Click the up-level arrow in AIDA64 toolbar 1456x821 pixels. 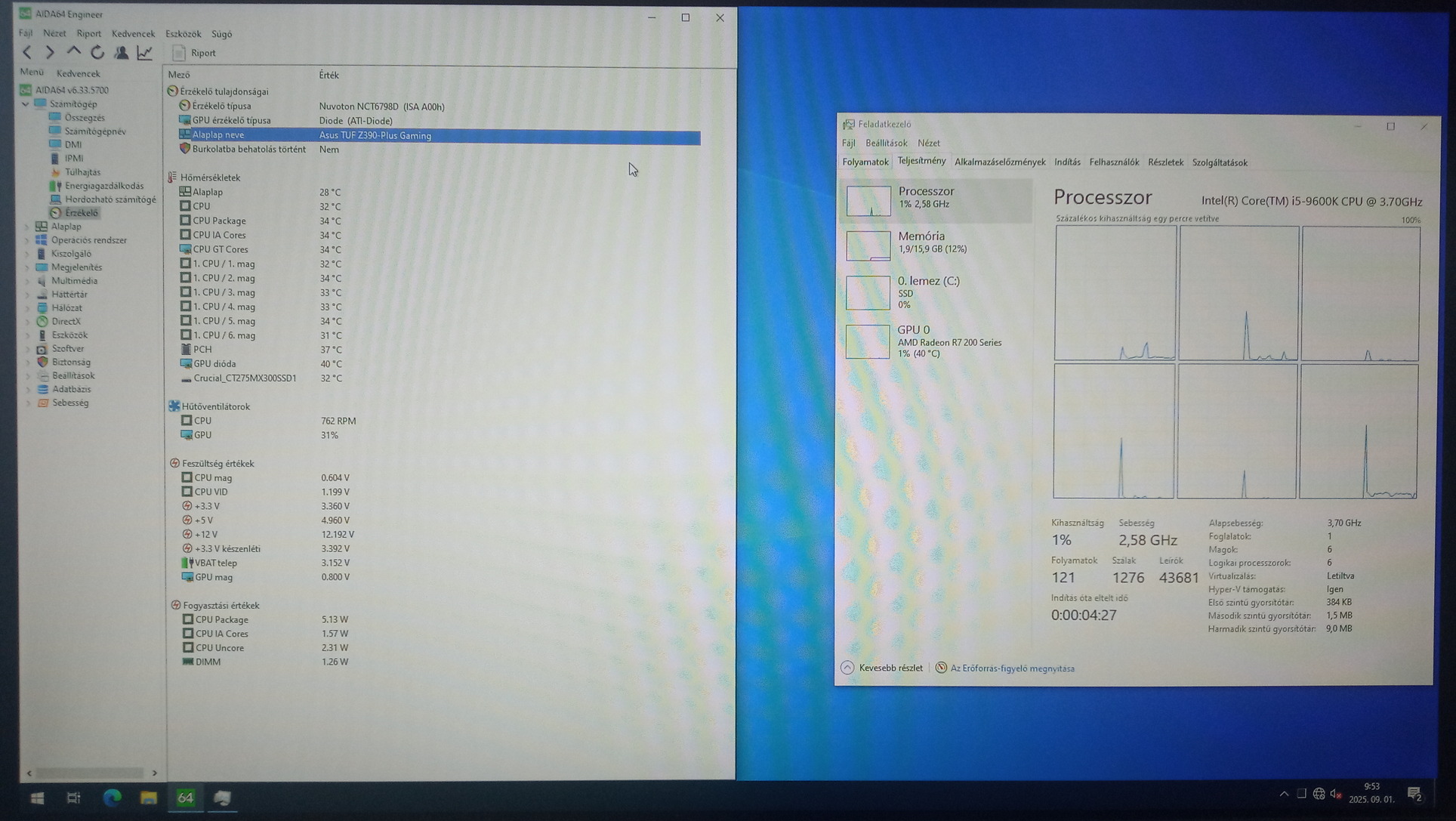tap(73, 52)
